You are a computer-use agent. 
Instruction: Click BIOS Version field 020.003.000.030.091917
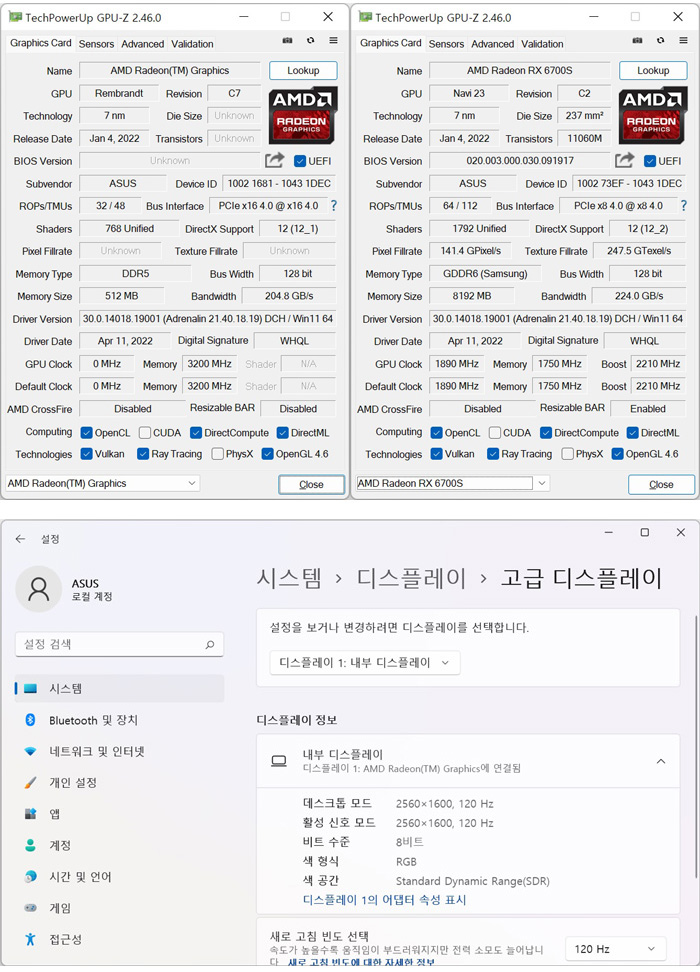[x=520, y=161]
